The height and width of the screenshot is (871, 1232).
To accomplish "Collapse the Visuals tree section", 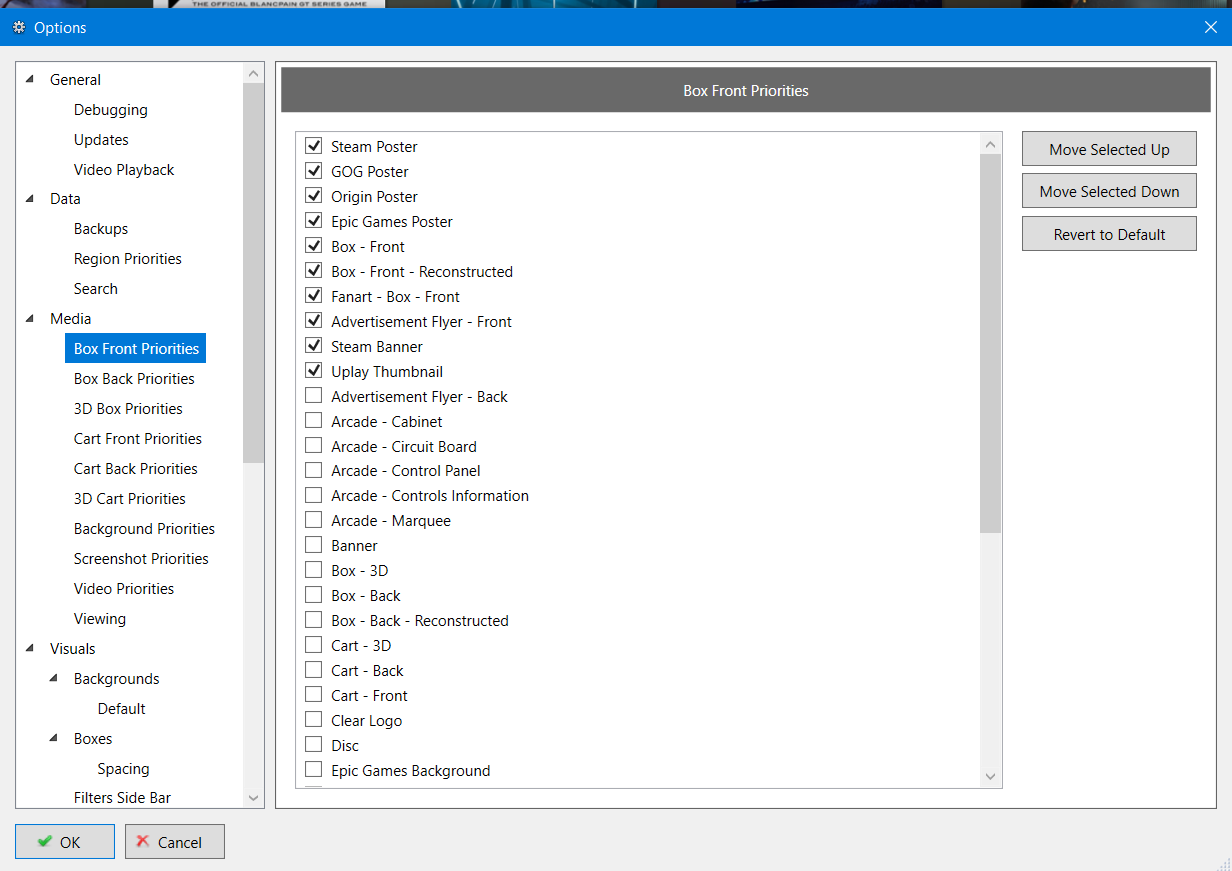I will coord(29,648).
